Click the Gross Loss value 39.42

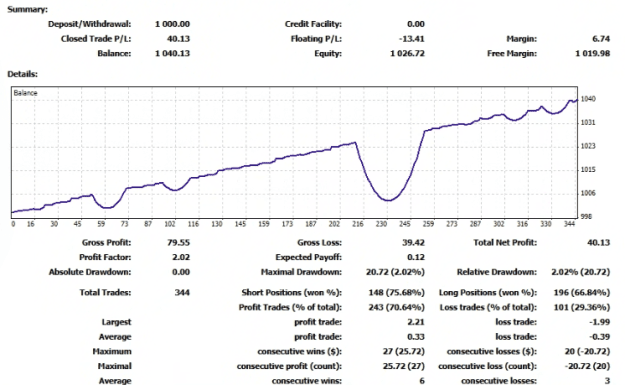[x=413, y=242]
